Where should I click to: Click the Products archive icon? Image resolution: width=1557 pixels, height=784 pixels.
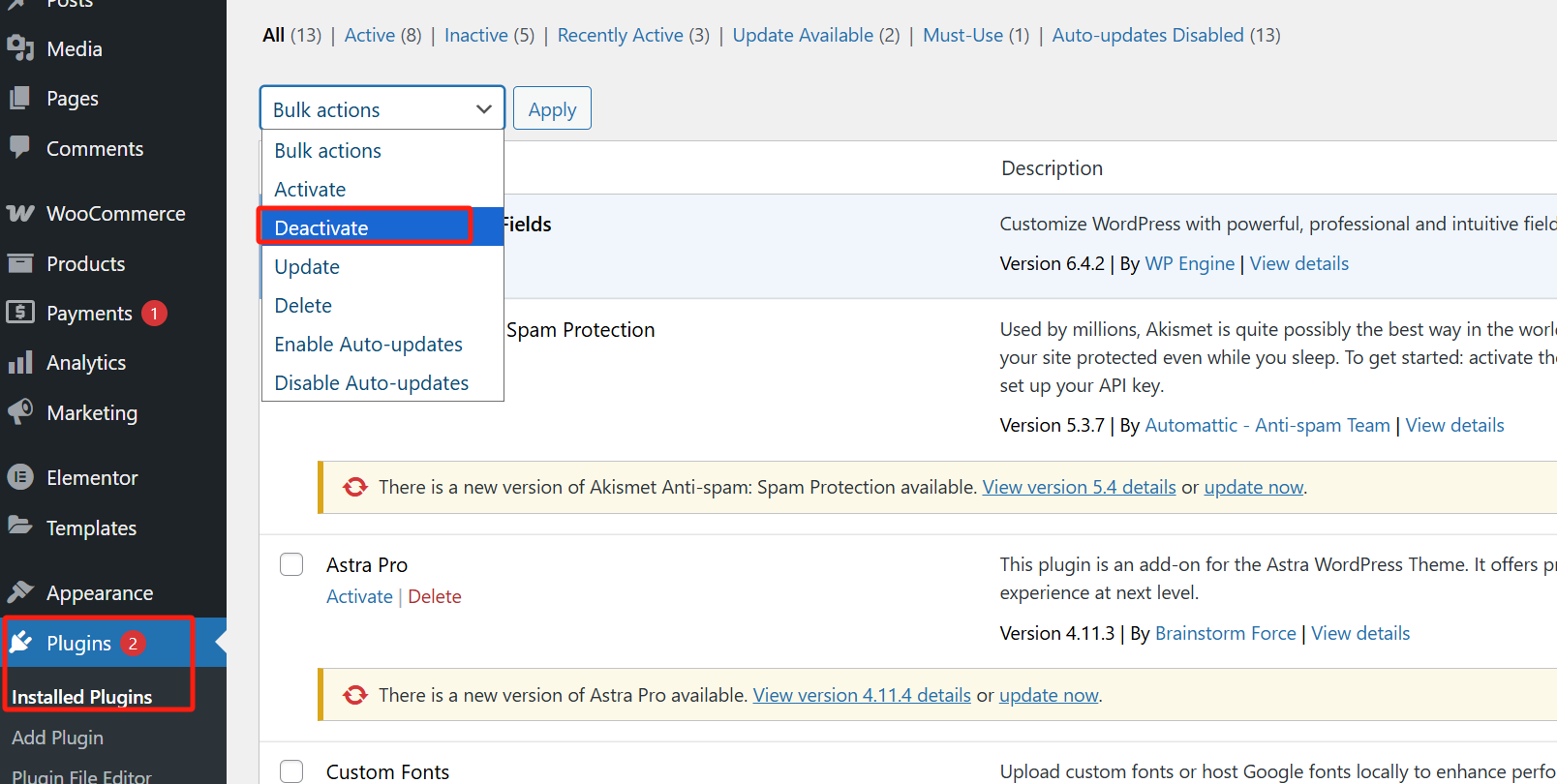click(20, 263)
